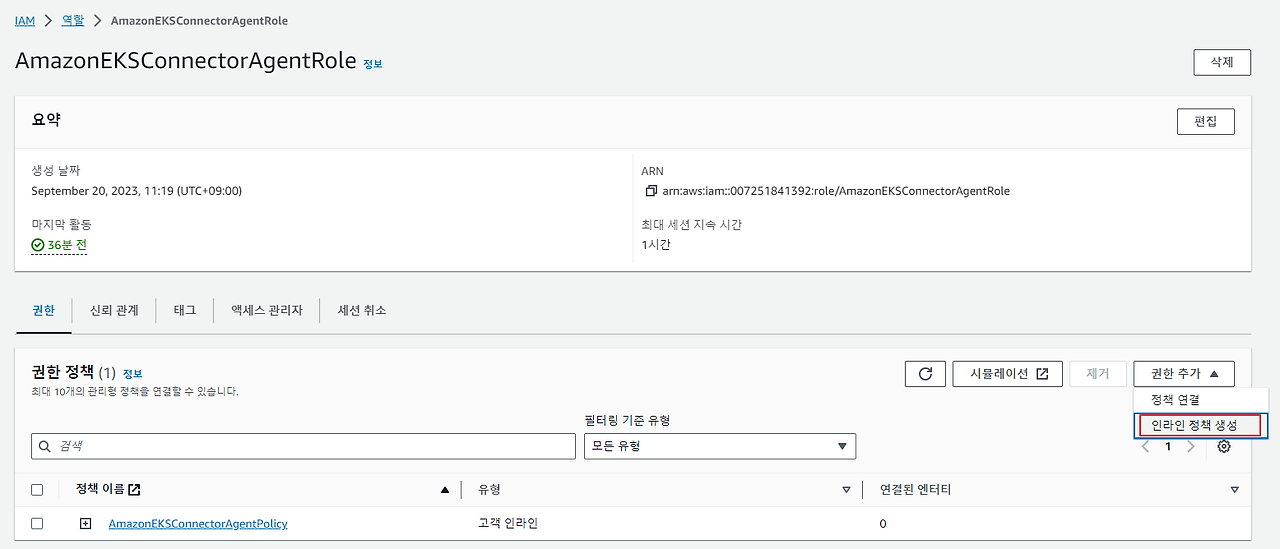Screen dimensions: 1280x549
Task: Focus the policy 검색 input field
Action: pos(303,446)
